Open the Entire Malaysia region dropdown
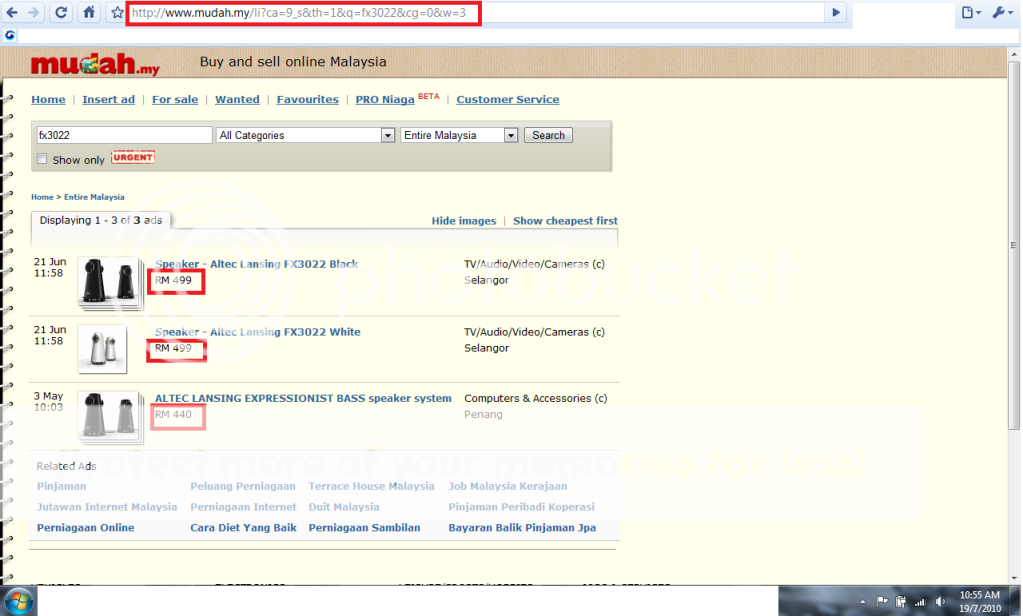This screenshot has height=616, width=1023. click(x=459, y=135)
